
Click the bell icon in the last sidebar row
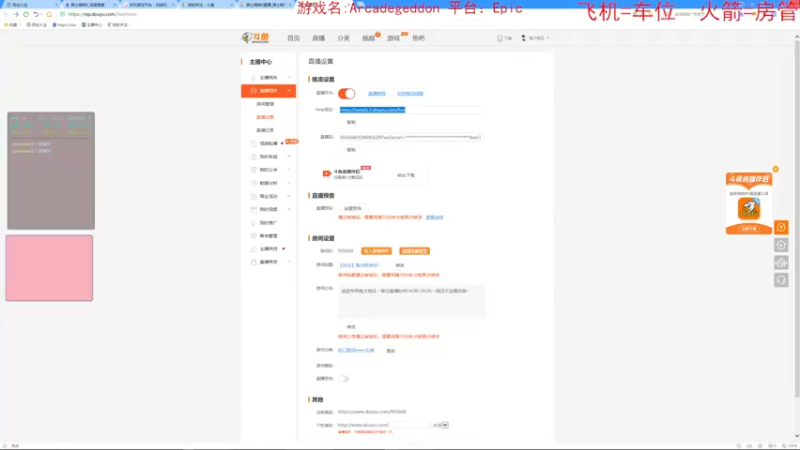[254, 262]
